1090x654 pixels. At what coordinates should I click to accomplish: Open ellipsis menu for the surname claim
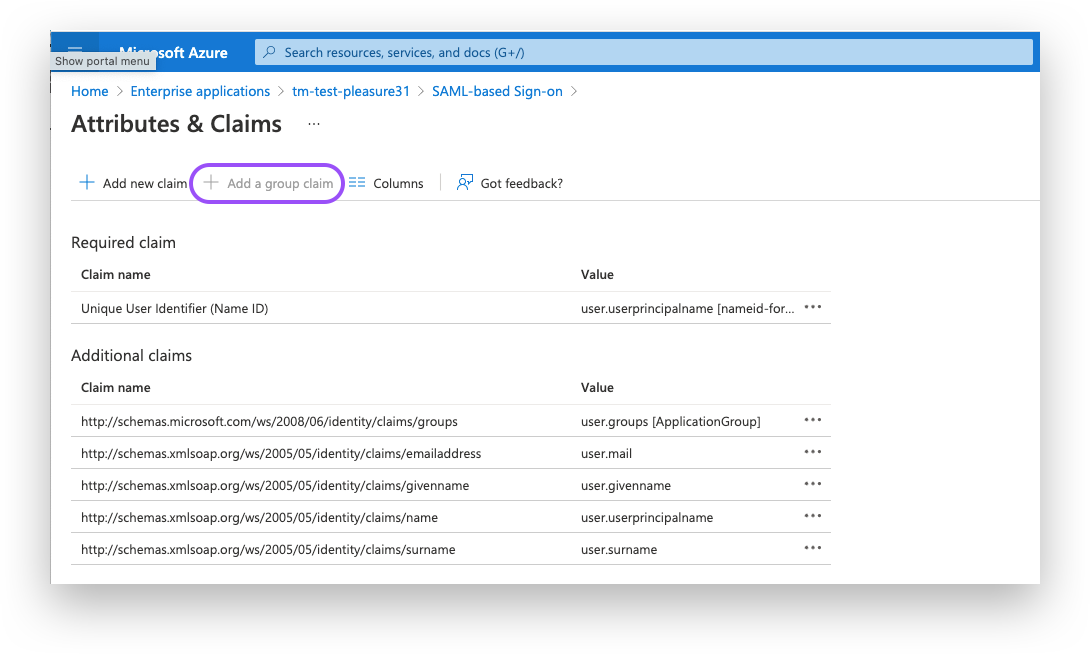coord(812,549)
